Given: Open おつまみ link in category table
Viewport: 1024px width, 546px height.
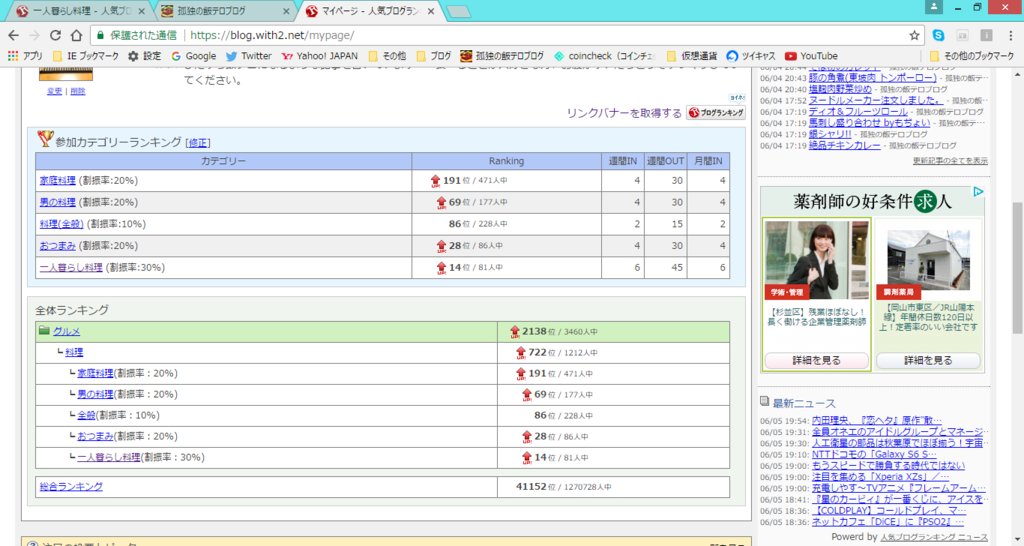Looking at the screenshot, I should [57, 246].
